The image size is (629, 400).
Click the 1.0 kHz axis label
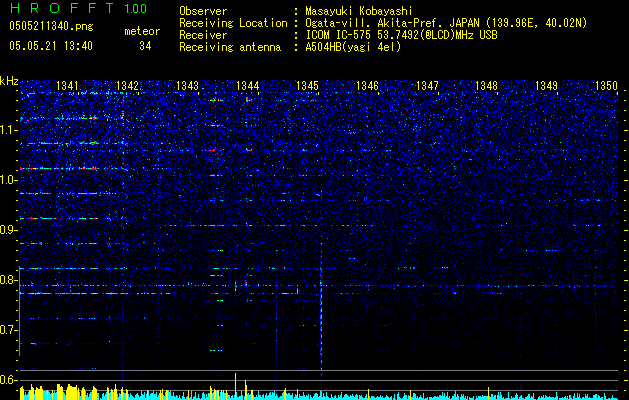[9, 180]
